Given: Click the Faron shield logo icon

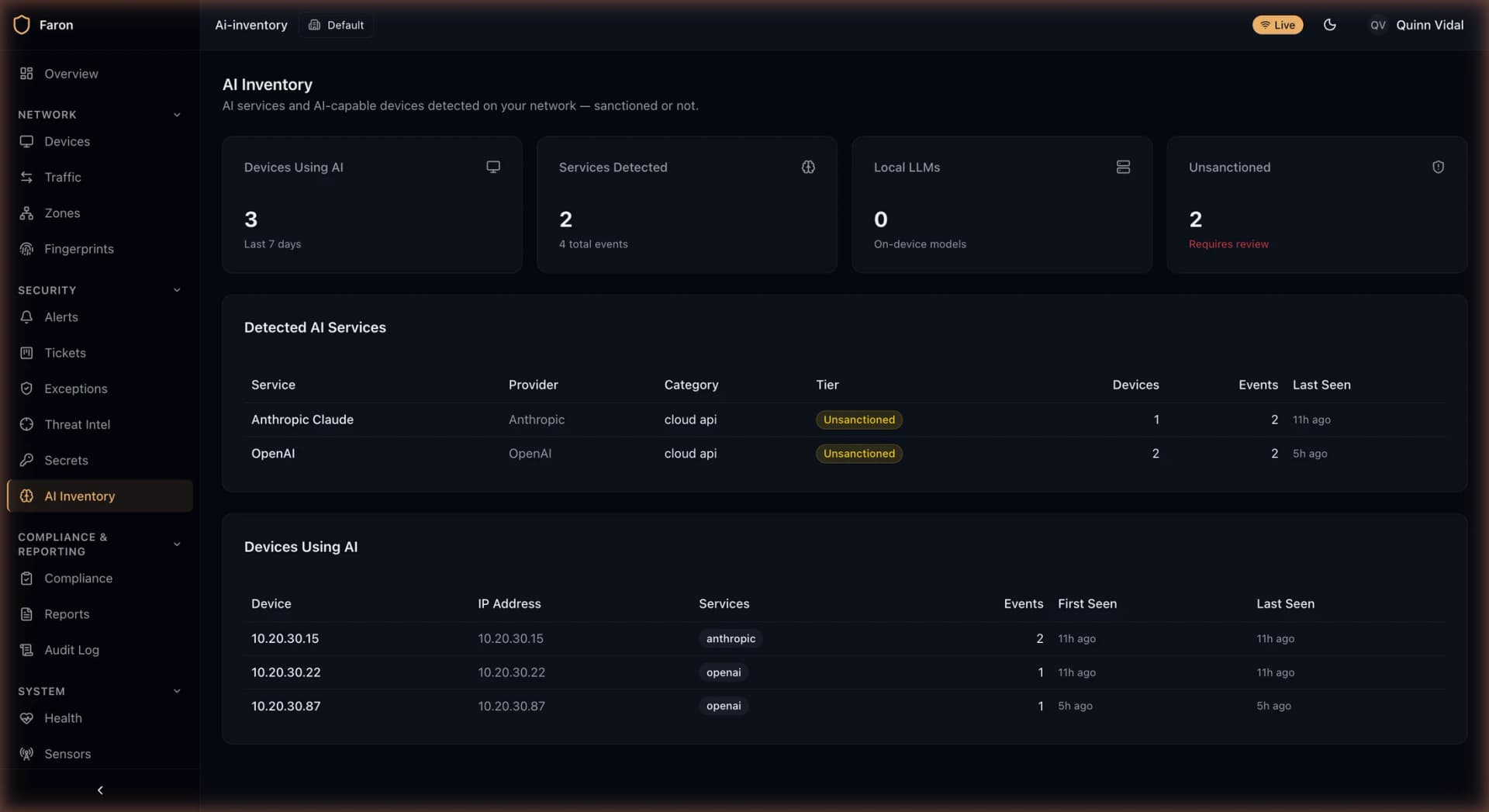Looking at the screenshot, I should click(22, 25).
